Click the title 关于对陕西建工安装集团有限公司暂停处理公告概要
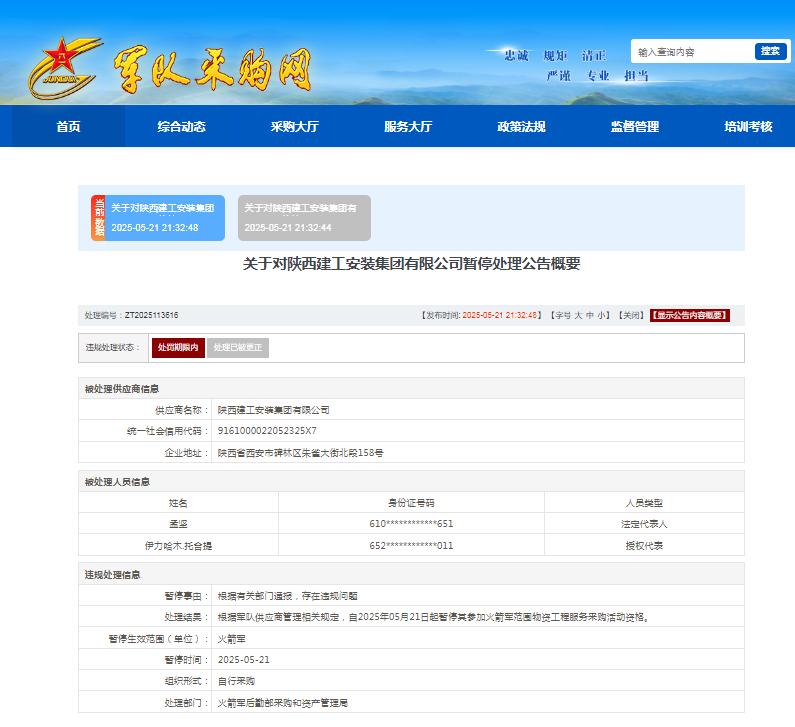The width and height of the screenshot is (795, 727). coord(411,264)
